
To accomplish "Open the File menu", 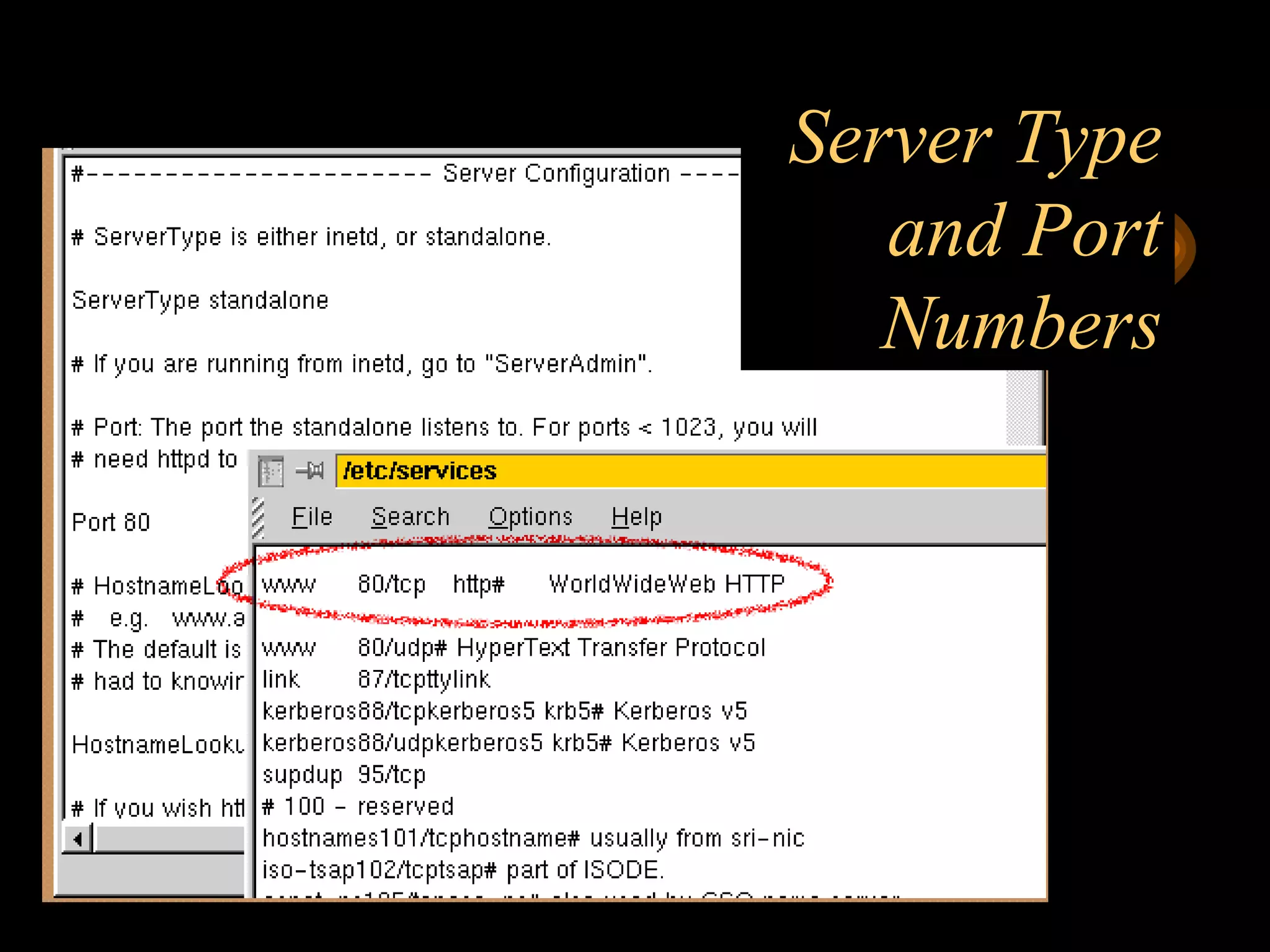I will (312, 516).
